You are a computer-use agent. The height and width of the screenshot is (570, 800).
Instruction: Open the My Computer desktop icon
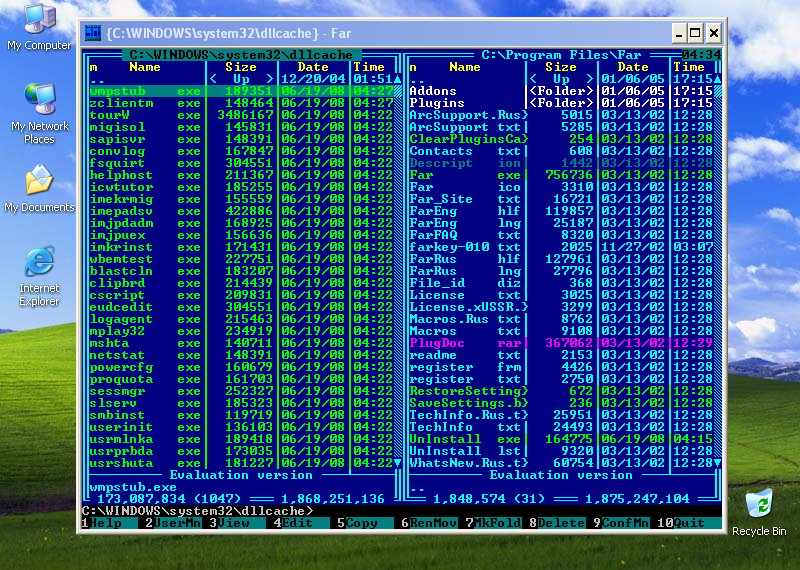(x=39, y=27)
